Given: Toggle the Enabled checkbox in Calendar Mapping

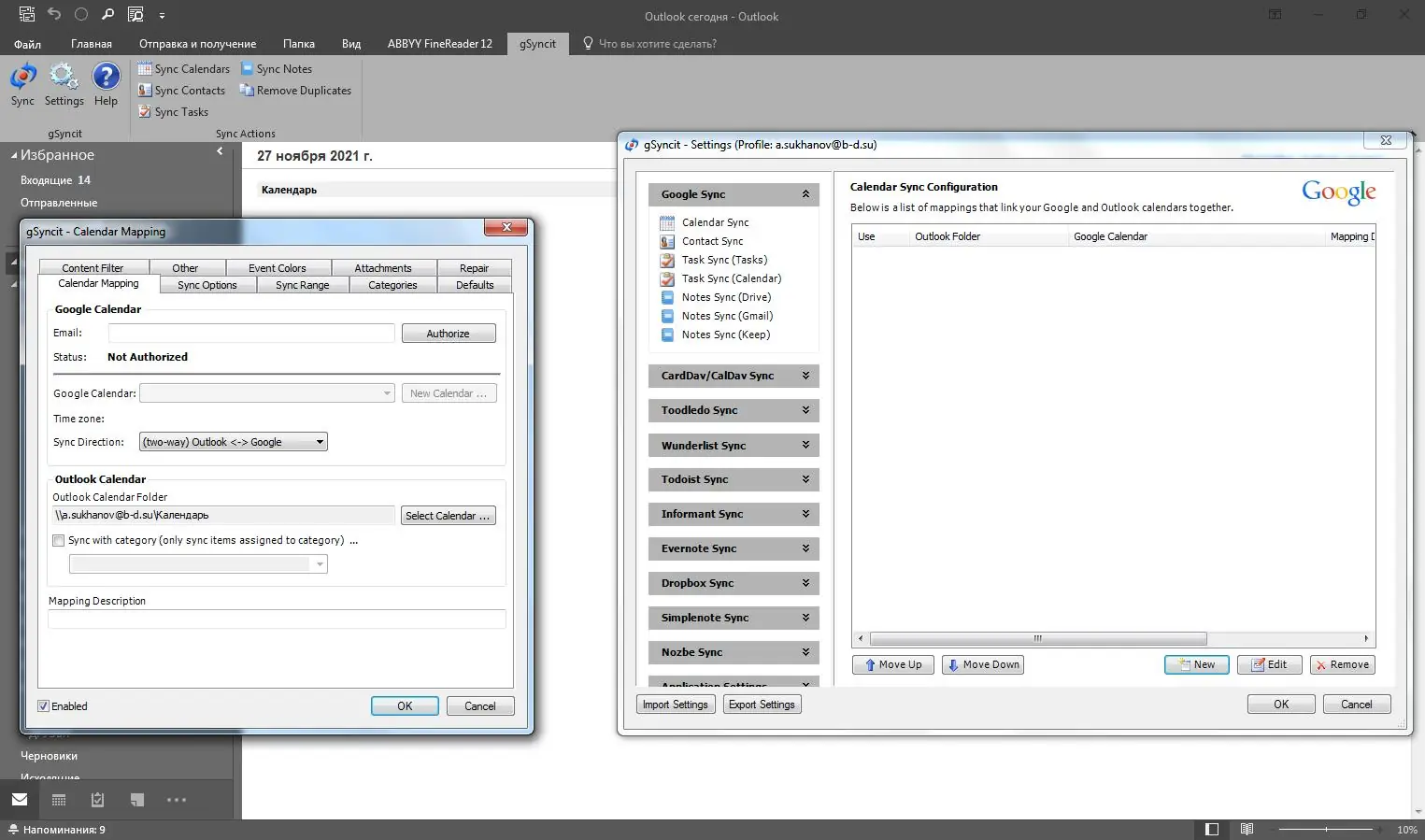Looking at the screenshot, I should coord(43,706).
